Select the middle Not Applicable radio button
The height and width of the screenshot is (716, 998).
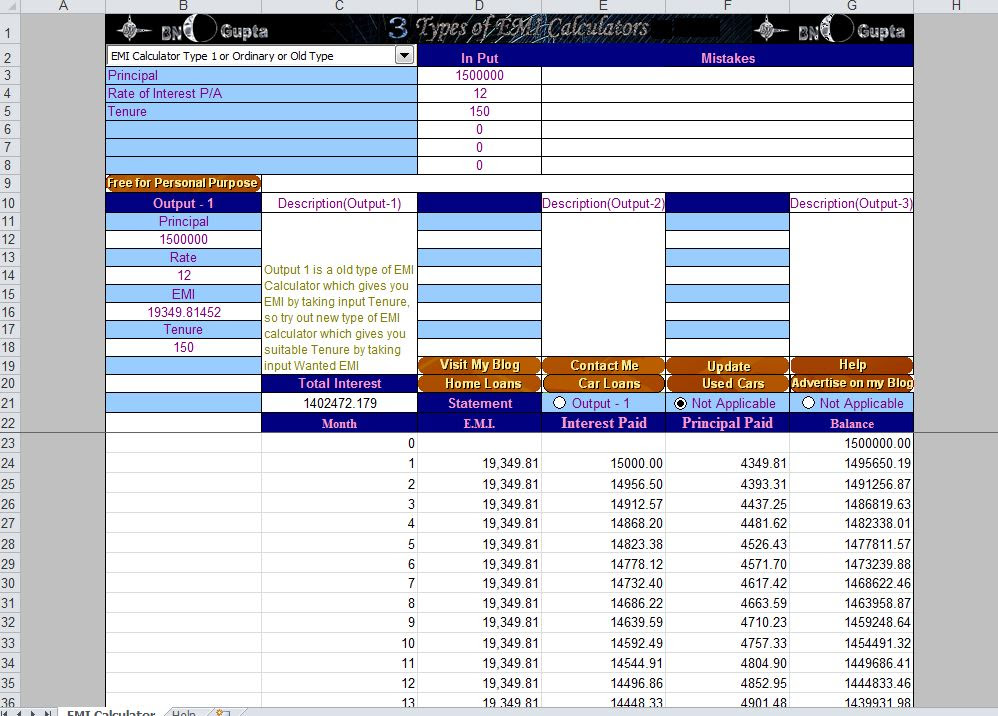pyautogui.click(x=680, y=404)
